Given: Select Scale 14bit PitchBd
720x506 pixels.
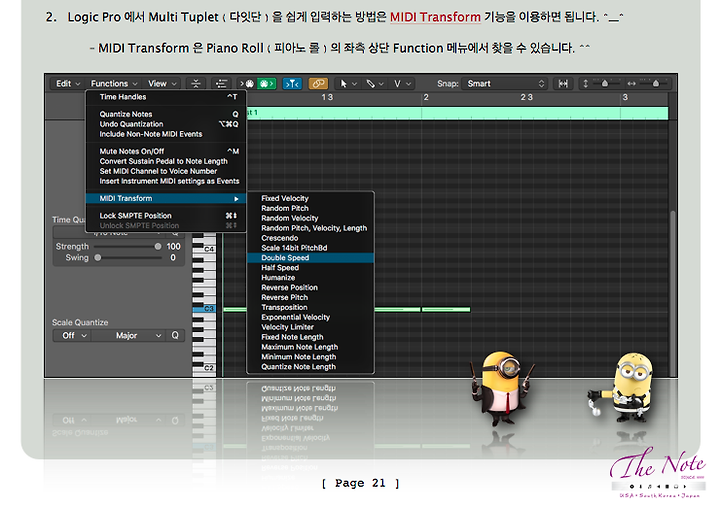Looking at the screenshot, I should coord(310,248).
